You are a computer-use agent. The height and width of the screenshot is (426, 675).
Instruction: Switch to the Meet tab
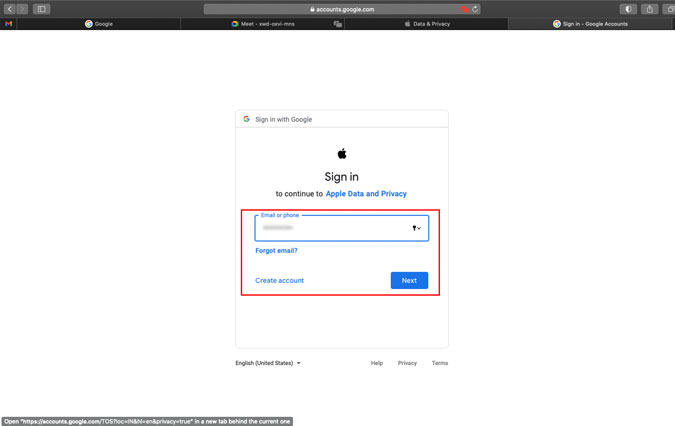tap(263, 24)
